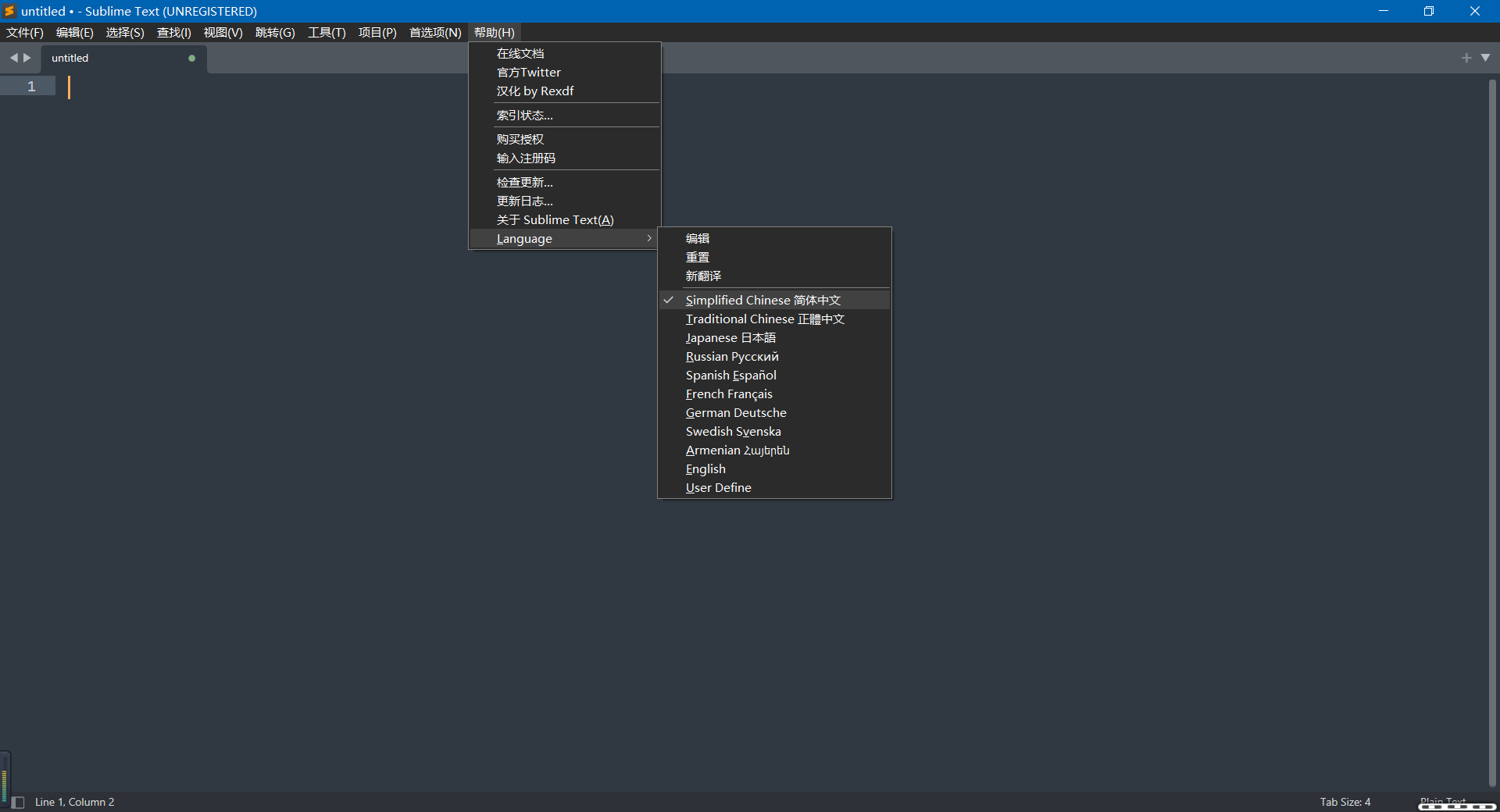
Task: Click the Sublime Text app icon in title bar
Action: (9, 11)
